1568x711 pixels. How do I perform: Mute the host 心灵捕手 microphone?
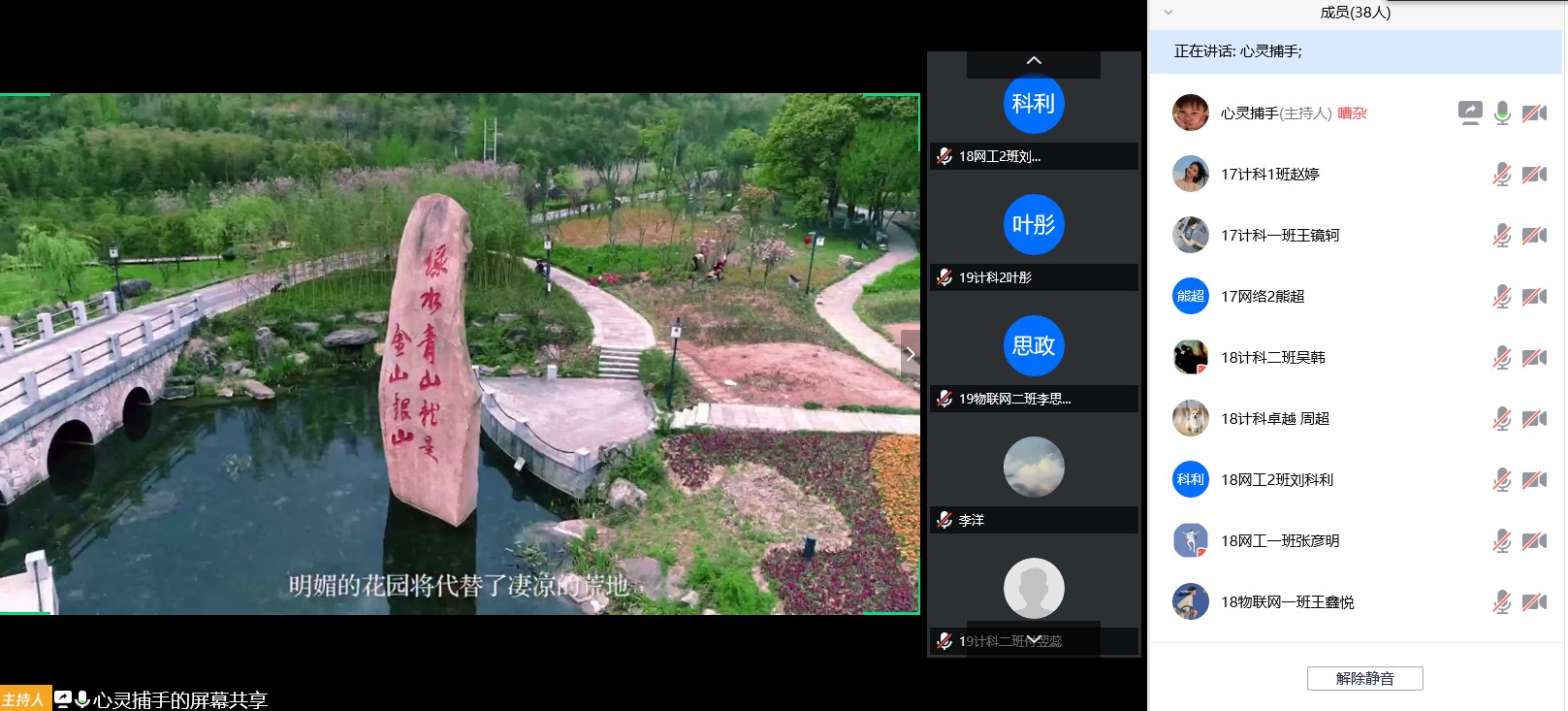click(x=1502, y=113)
